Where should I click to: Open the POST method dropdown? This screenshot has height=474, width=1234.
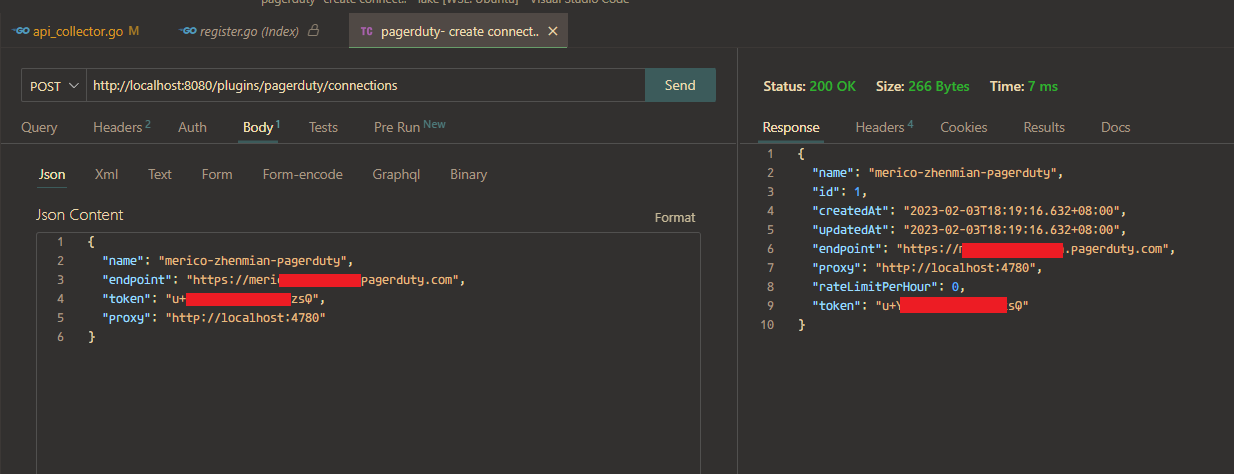tap(54, 86)
